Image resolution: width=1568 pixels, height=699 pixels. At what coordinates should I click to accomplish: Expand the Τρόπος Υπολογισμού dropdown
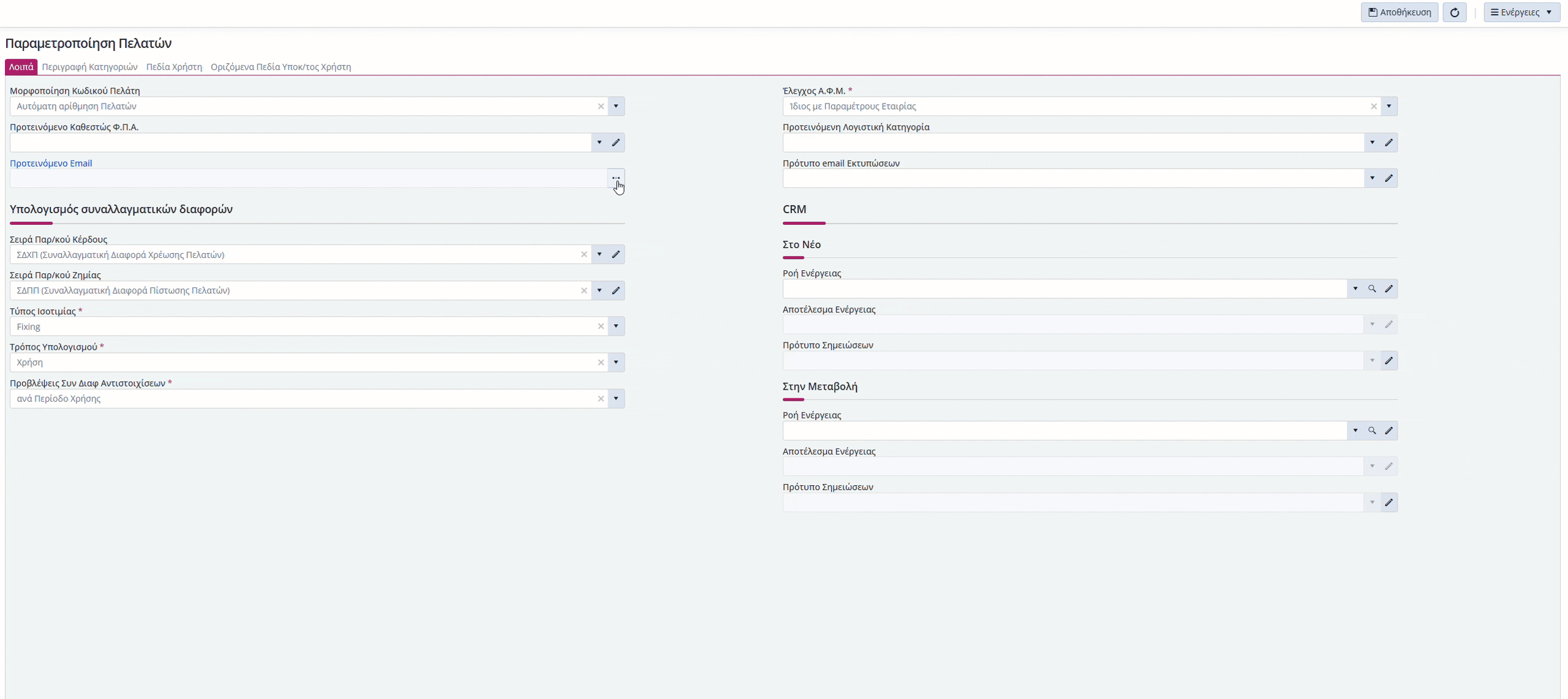click(616, 363)
